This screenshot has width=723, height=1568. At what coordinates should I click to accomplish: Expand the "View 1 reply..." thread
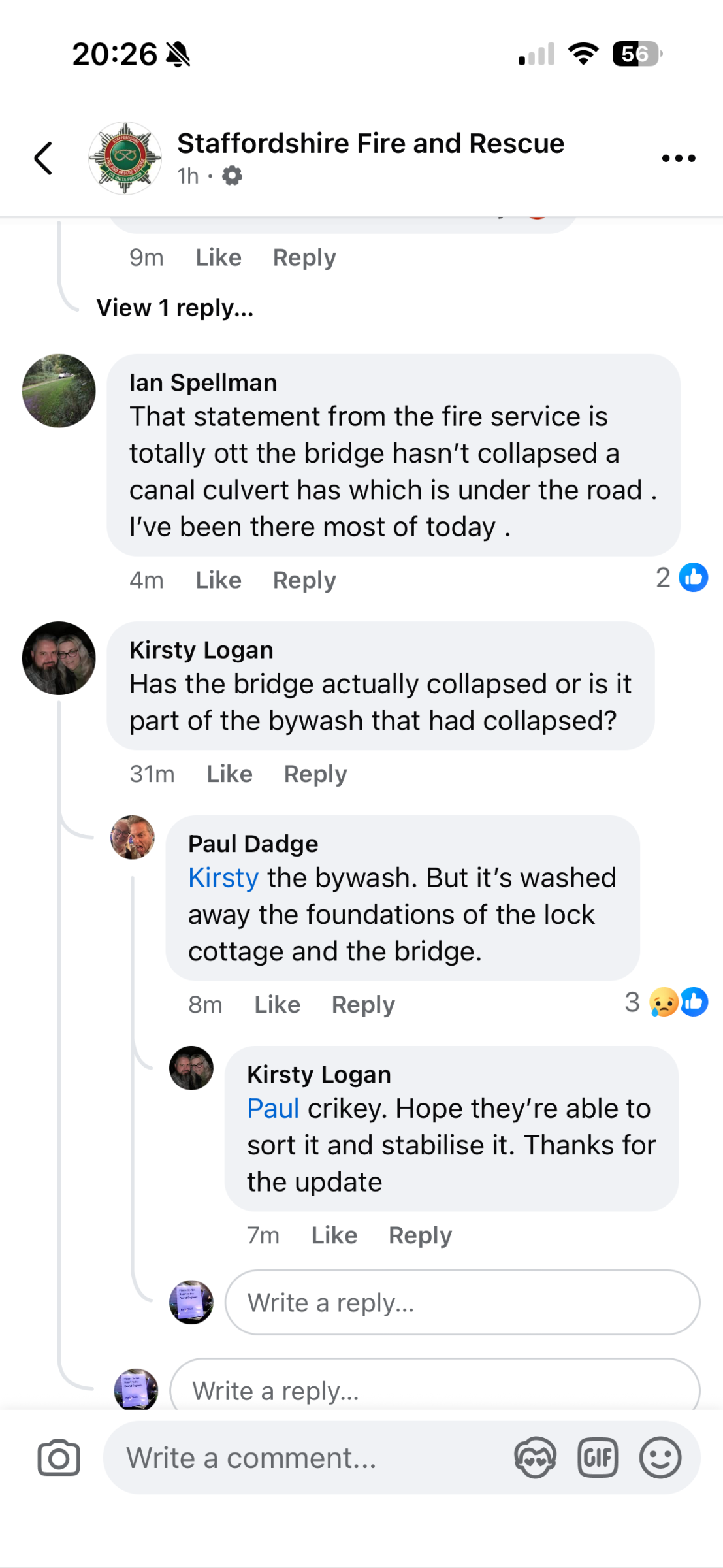click(x=175, y=308)
